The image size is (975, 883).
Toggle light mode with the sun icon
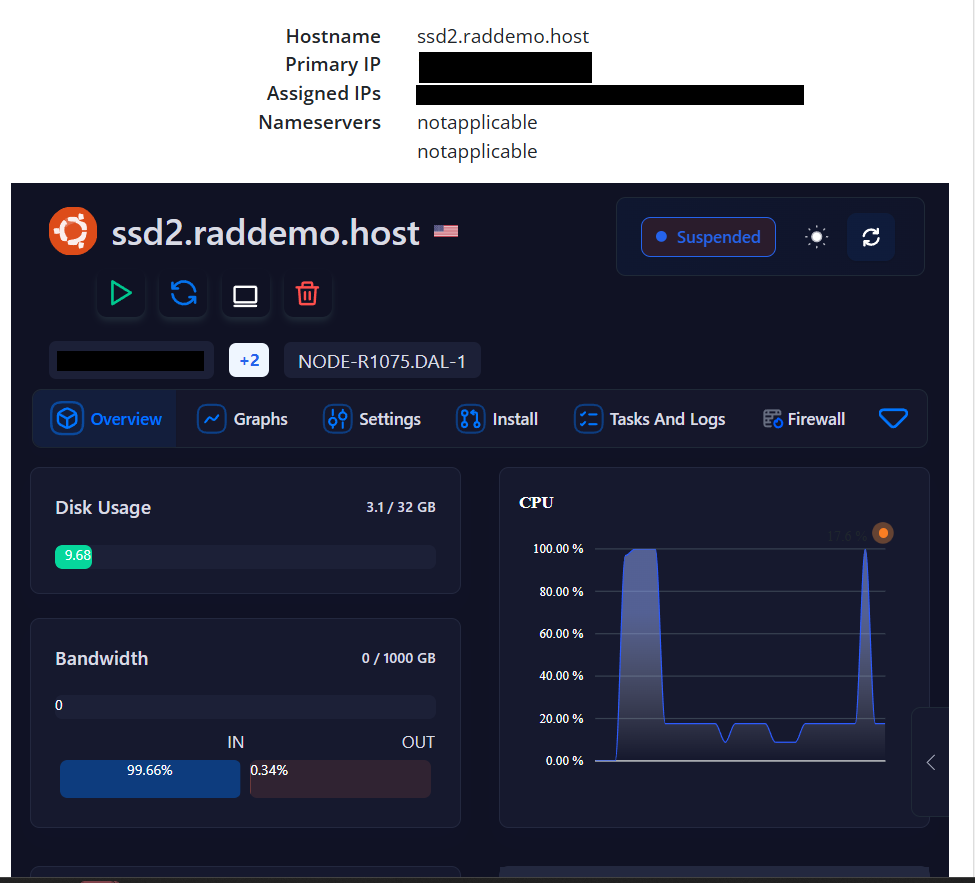point(817,237)
